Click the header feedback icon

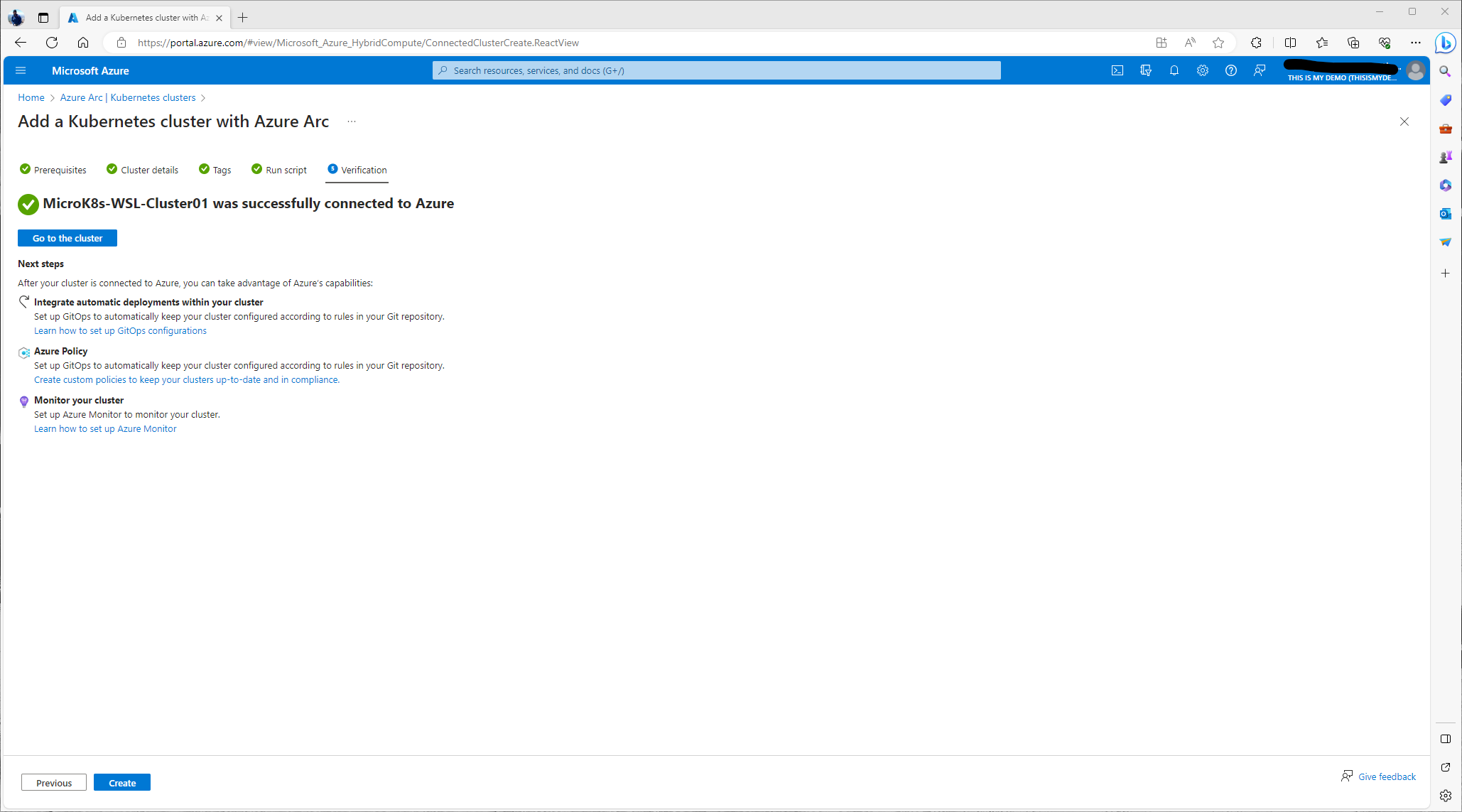[1260, 70]
